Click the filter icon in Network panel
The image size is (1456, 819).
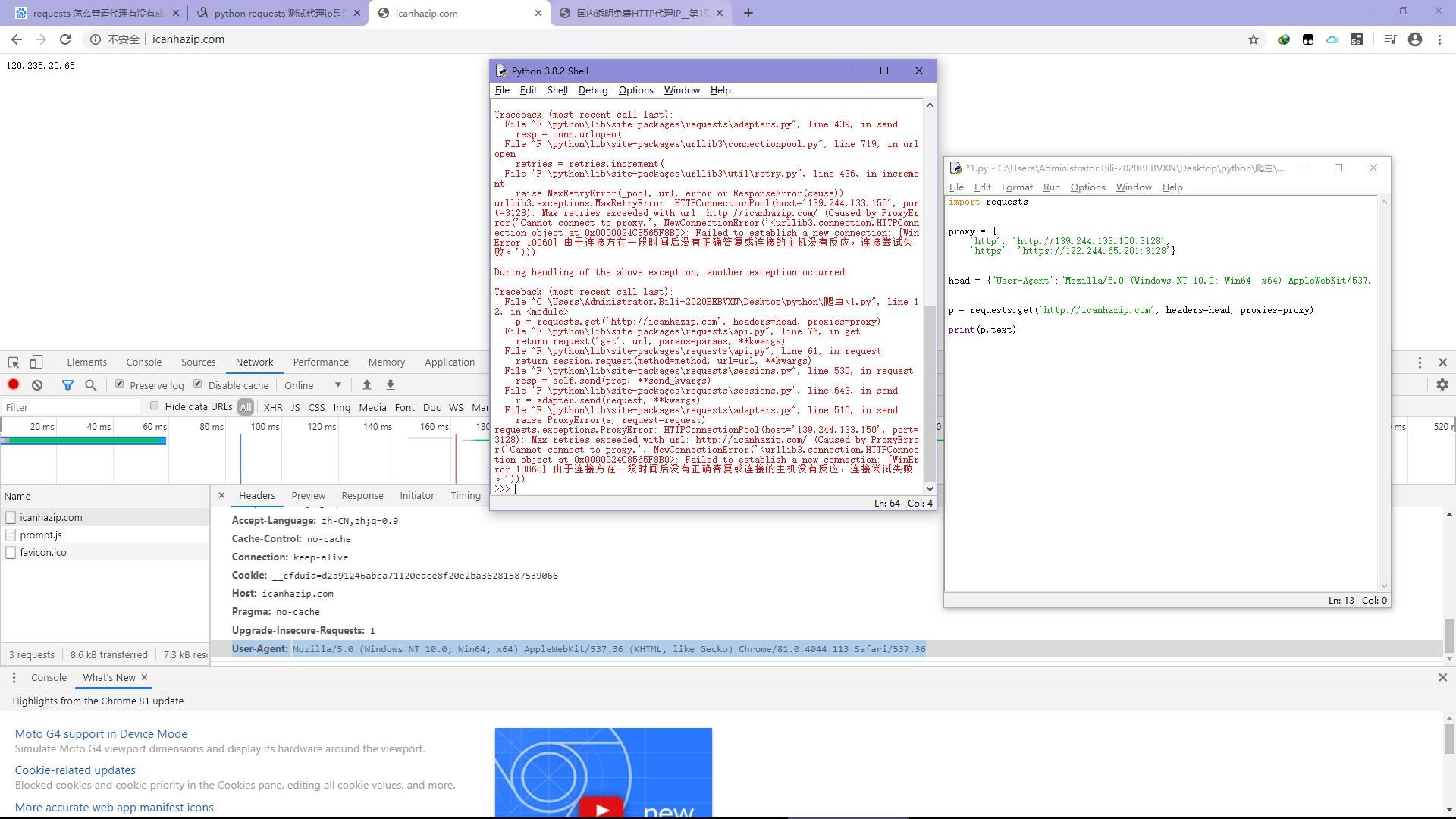click(65, 384)
